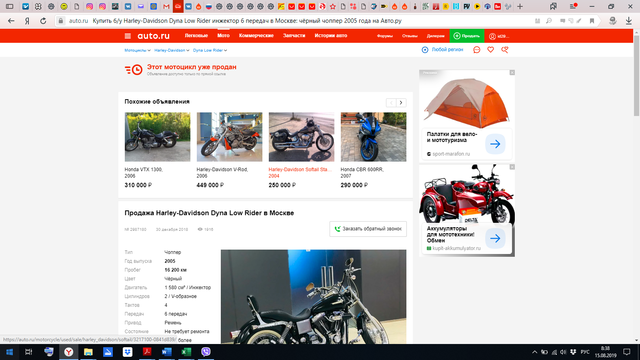Open Windows notification center icon
Image resolution: width=640 pixels, height=360 pixels.
[627, 352]
